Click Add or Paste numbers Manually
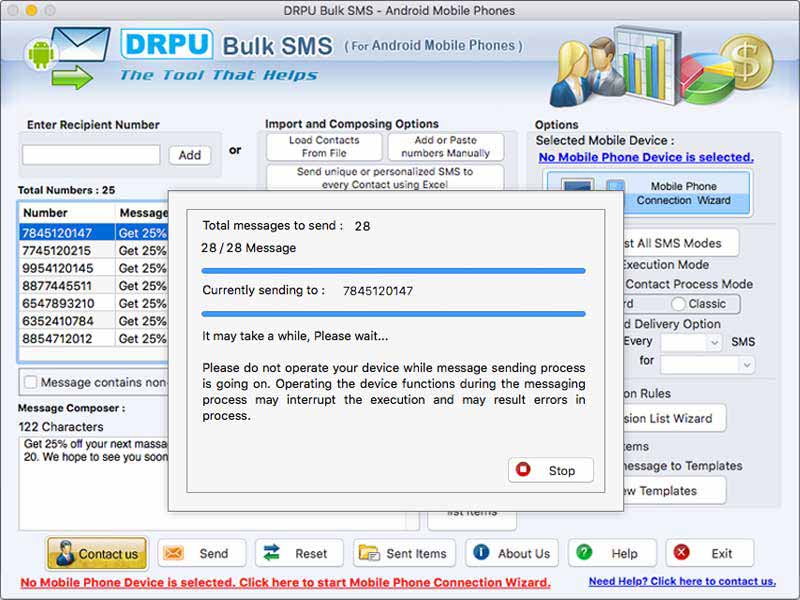This screenshot has height=600, width=800. pos(446,146)
